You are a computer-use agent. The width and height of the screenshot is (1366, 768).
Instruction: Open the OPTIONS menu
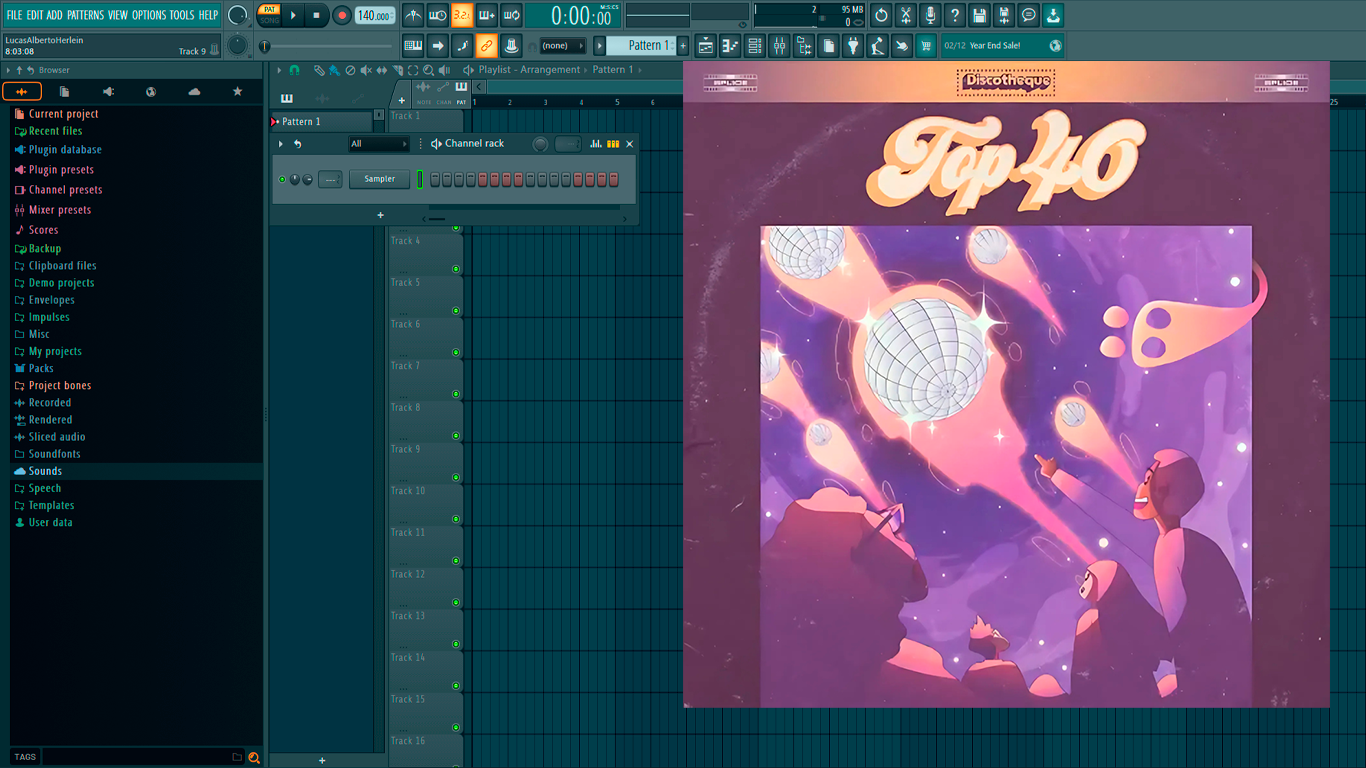(149, 15)
